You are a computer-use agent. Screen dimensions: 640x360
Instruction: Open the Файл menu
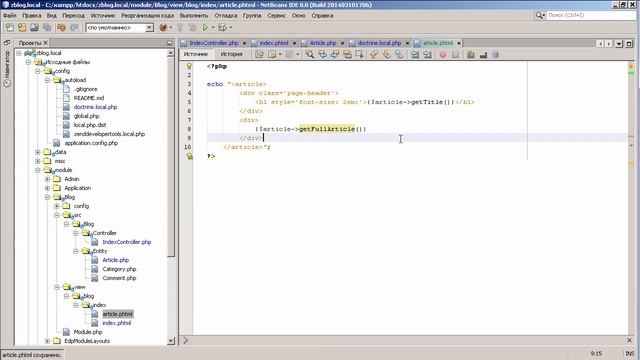tap(10, 16)
